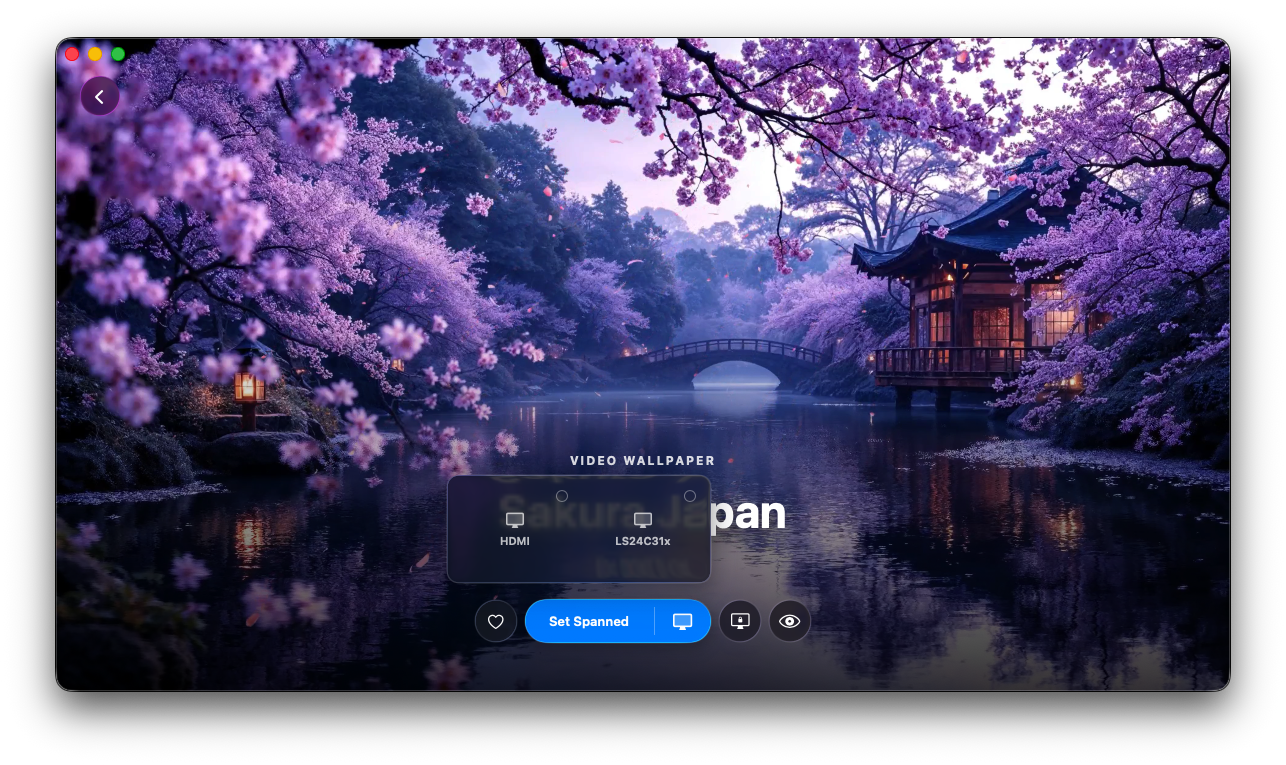The width and height of the screenshot is (1286, 765).
Task: Click the VIDEO WALLPAPER category label
Action: (x=643, y=461)
